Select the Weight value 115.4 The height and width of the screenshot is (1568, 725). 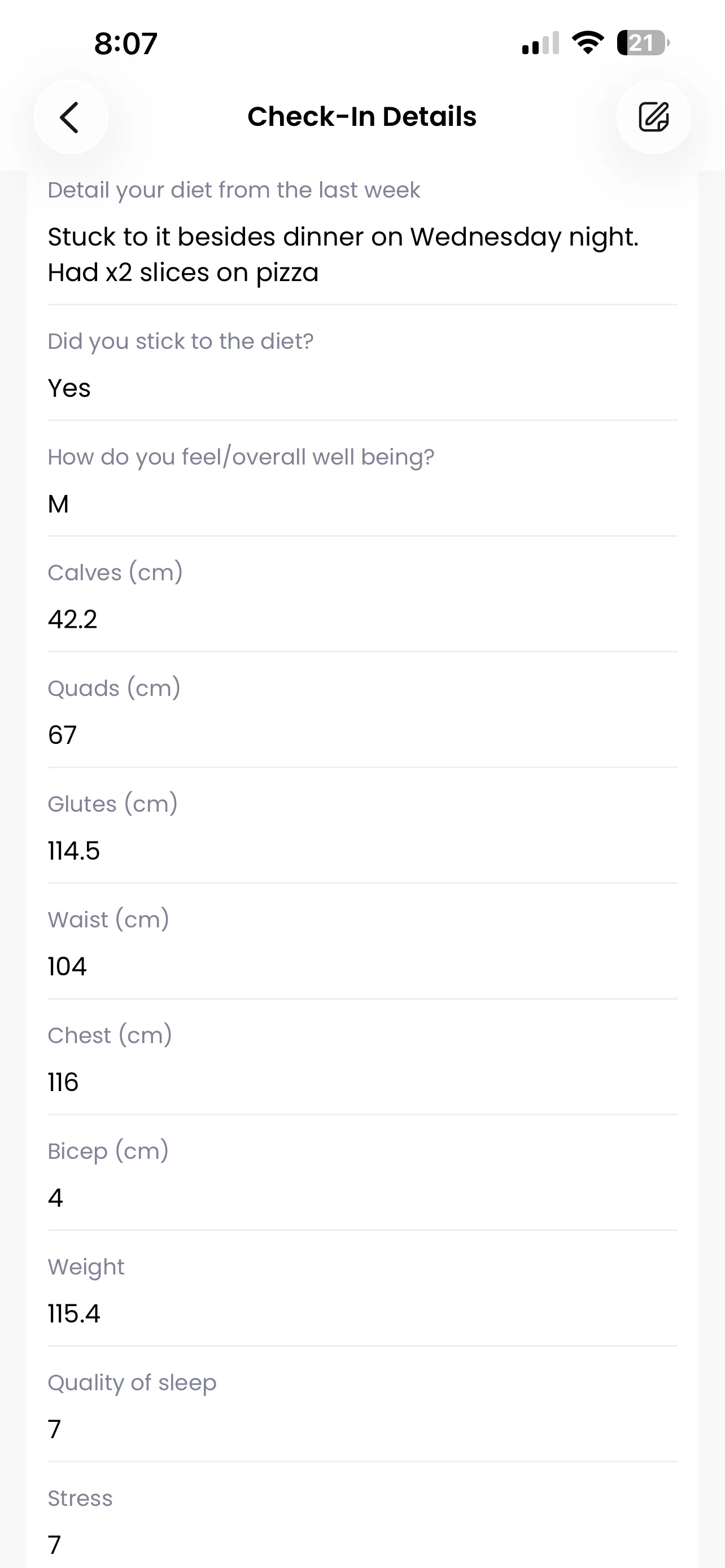(x=73, y=1314)
